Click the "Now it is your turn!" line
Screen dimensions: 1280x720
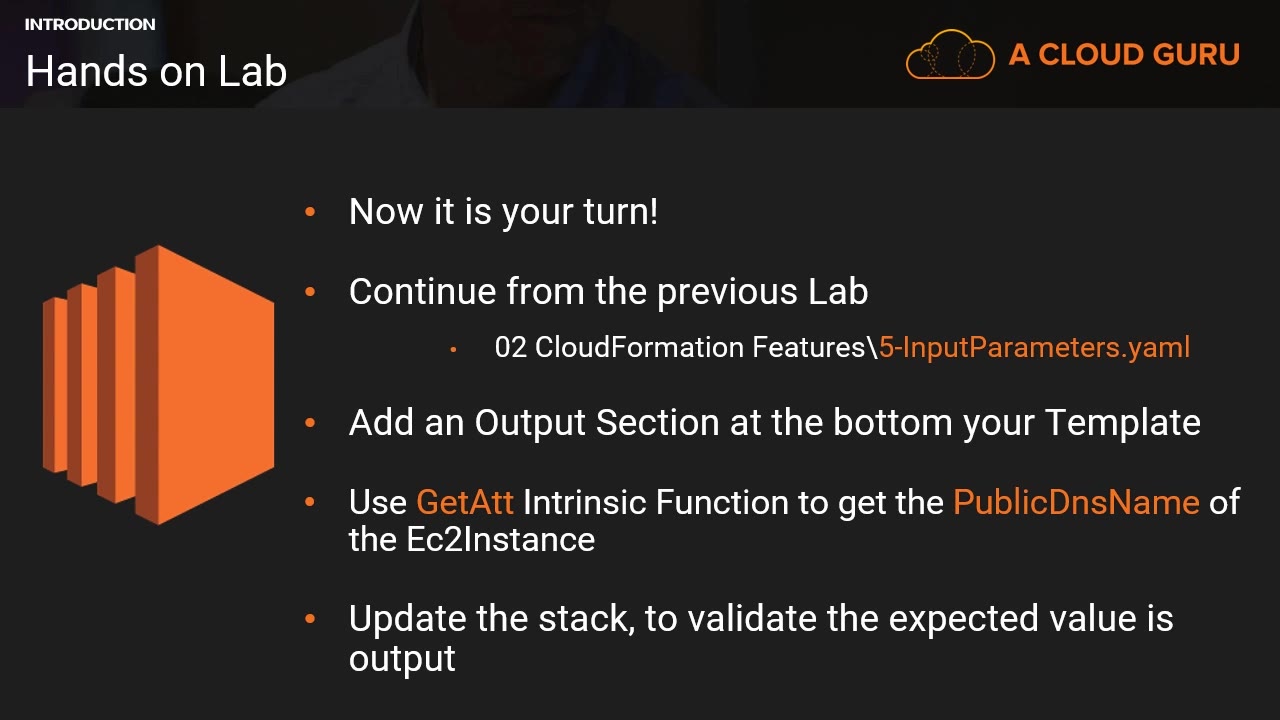[503, 212]
